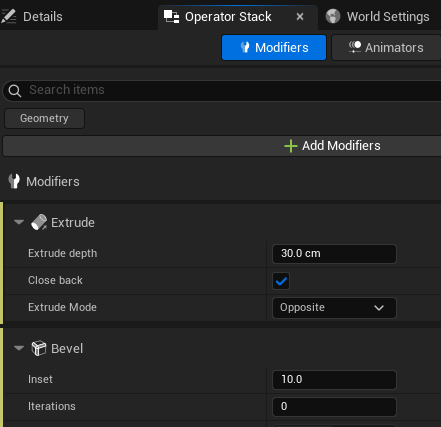
Task: Click the green plus icon
Action: tap(291, 146)
